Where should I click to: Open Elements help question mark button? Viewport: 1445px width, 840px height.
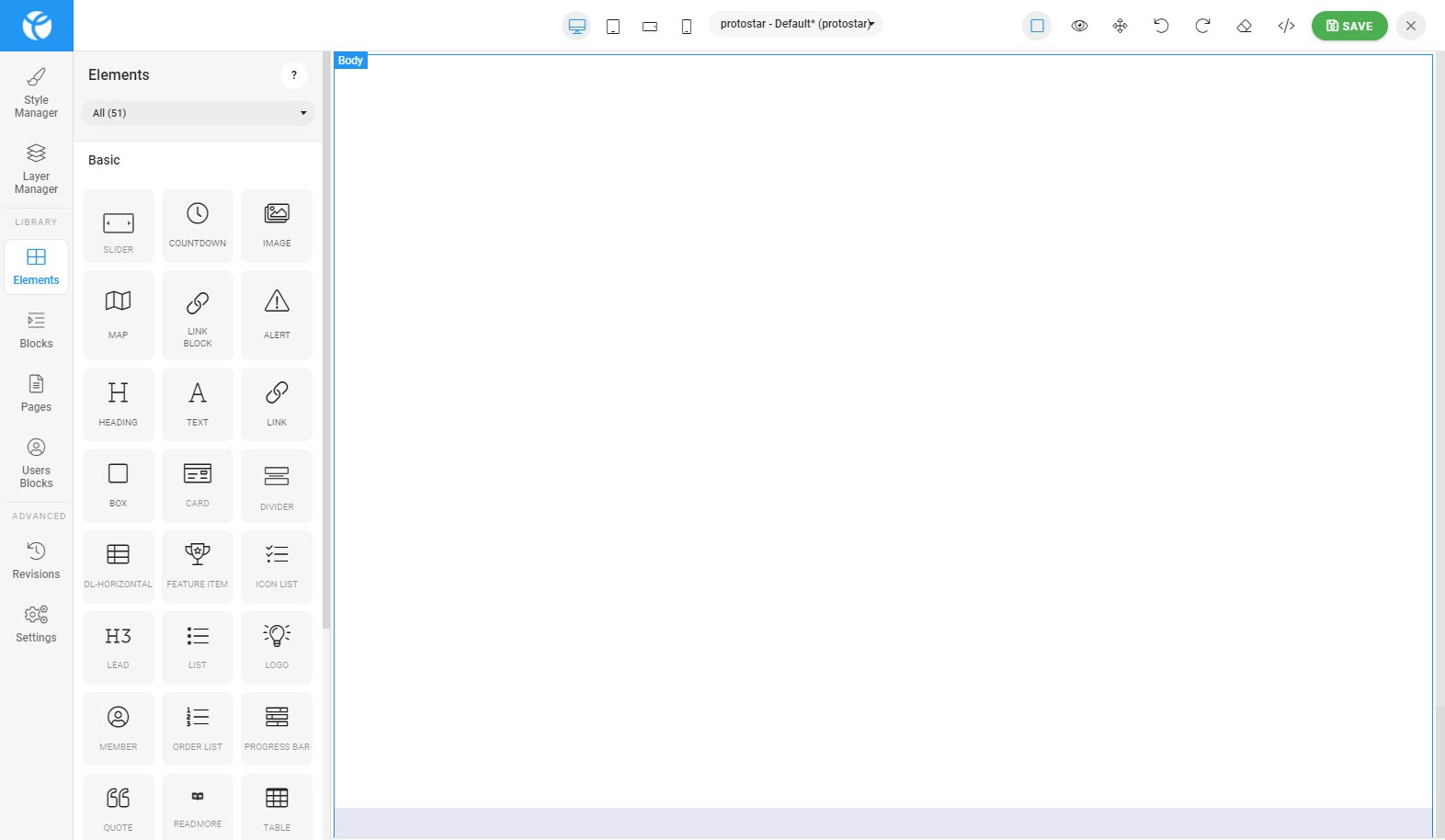click(x=294, y=75)
